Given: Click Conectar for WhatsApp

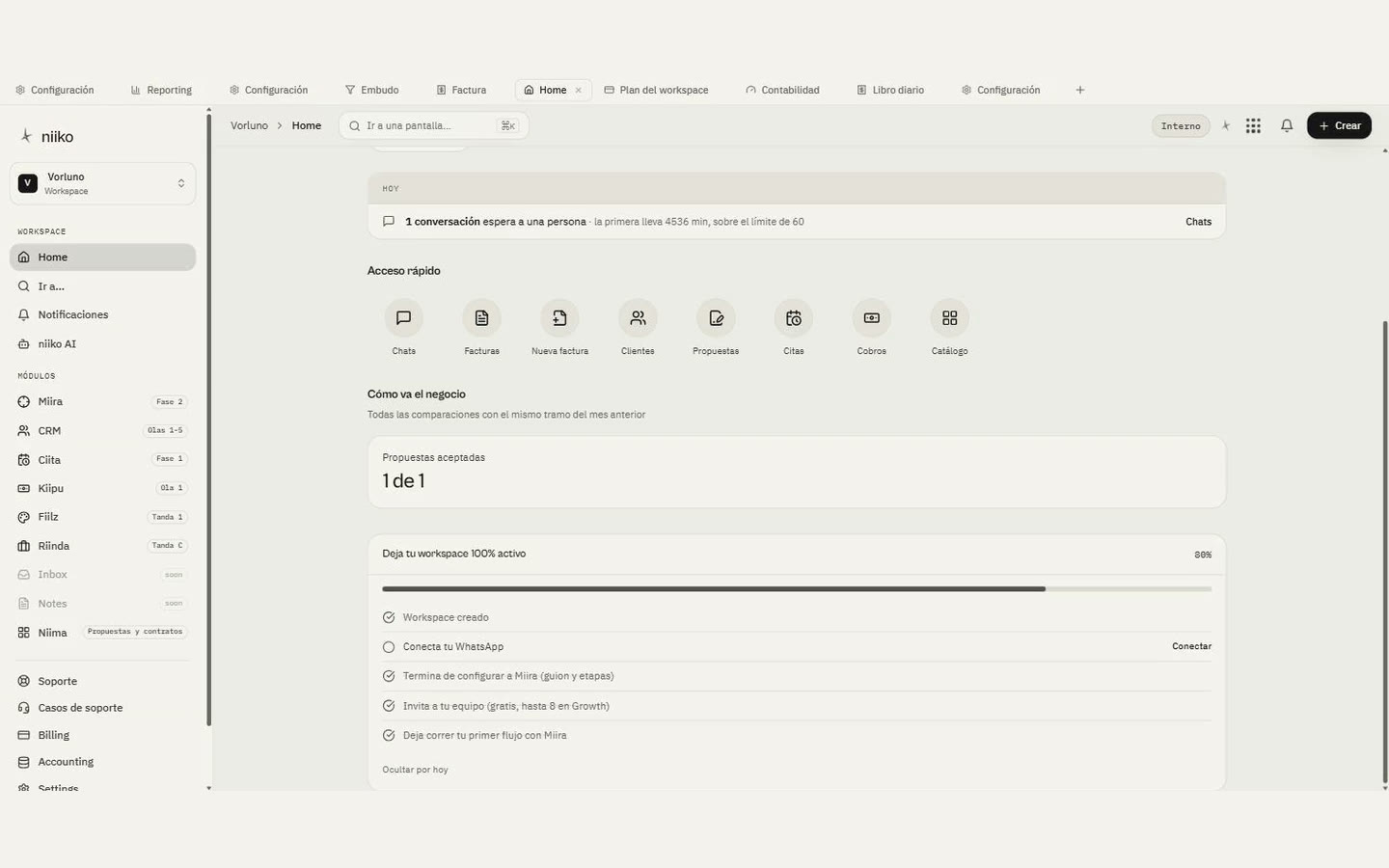Looking at the screenshot, I should [x=1191, y=646].
